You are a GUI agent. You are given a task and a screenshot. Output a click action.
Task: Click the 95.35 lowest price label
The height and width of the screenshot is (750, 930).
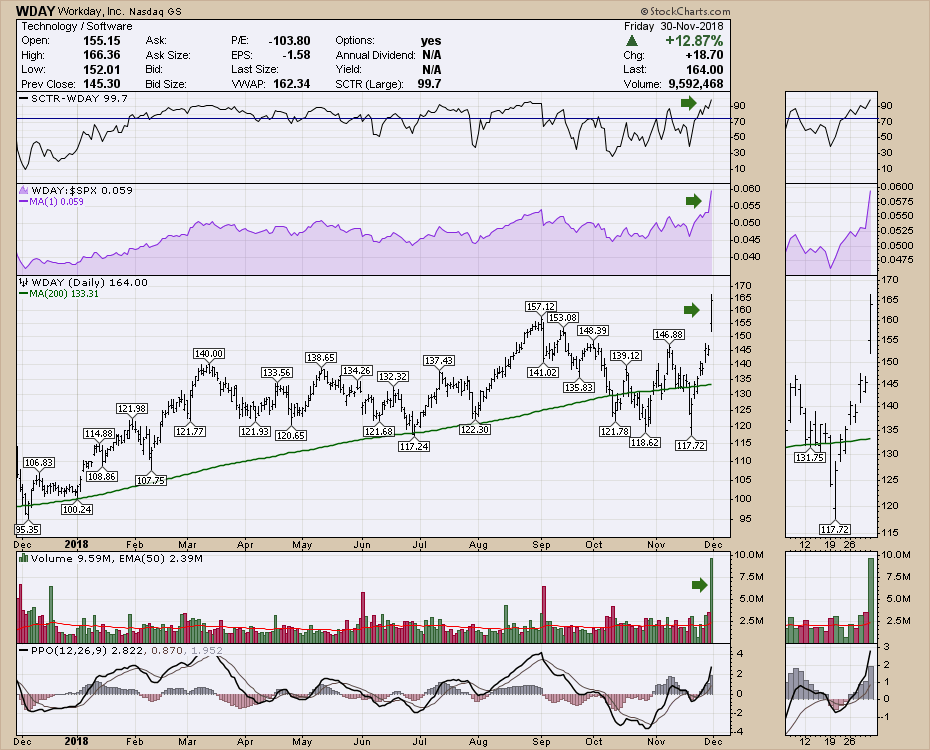coord(27,529)
